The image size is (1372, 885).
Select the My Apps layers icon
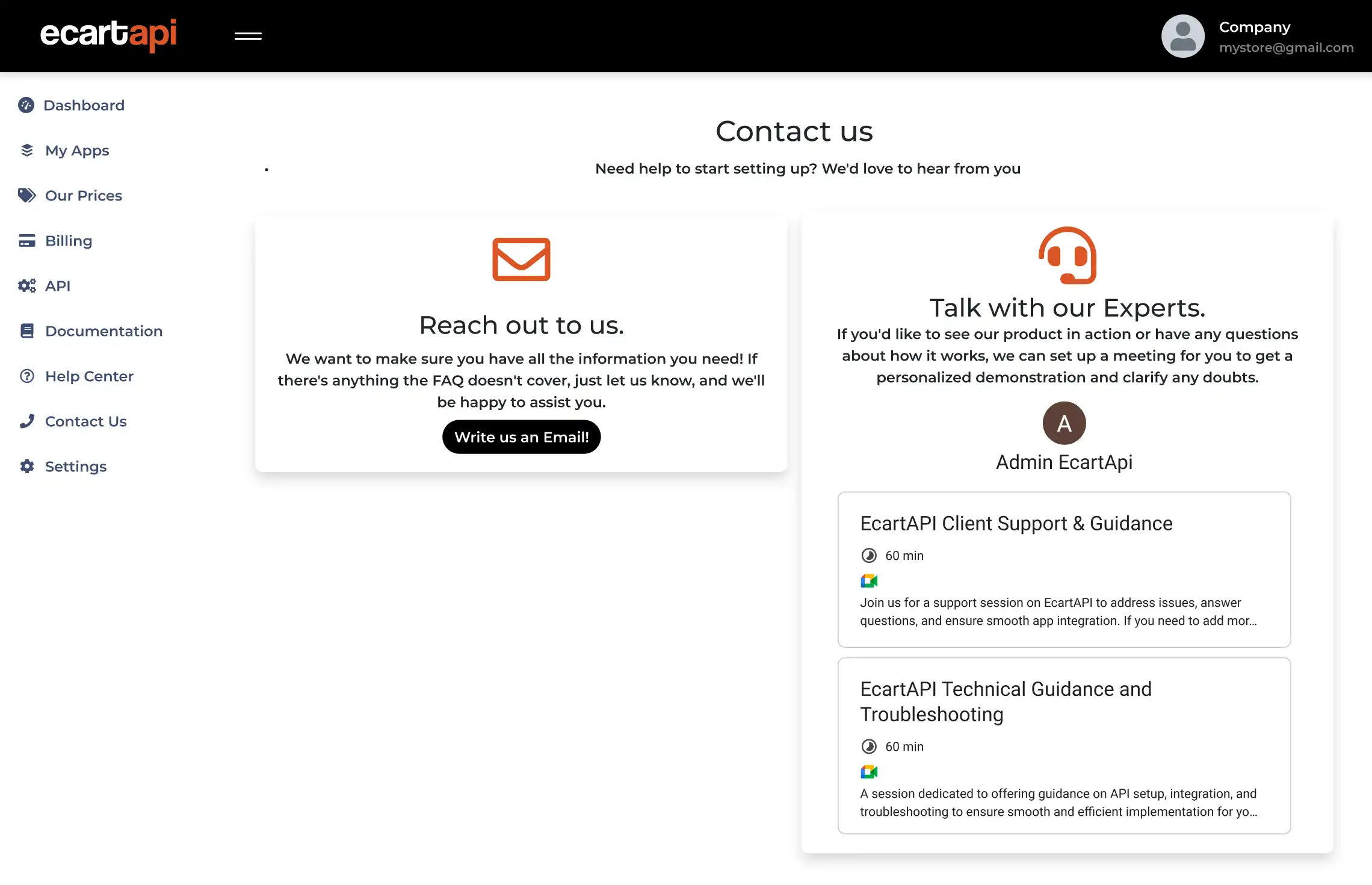tap(26, 150)
